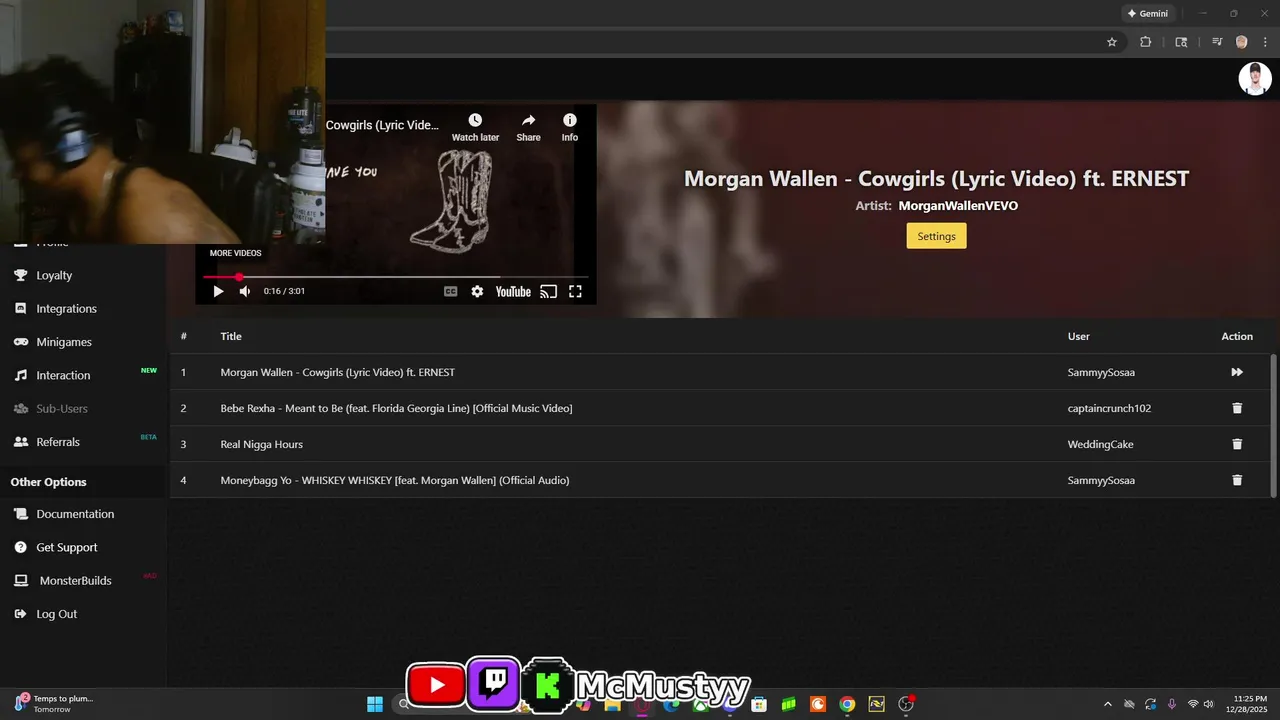Click the MORE VIDEOS label in player
The image size is (1280, 720).
coord(235,253)
